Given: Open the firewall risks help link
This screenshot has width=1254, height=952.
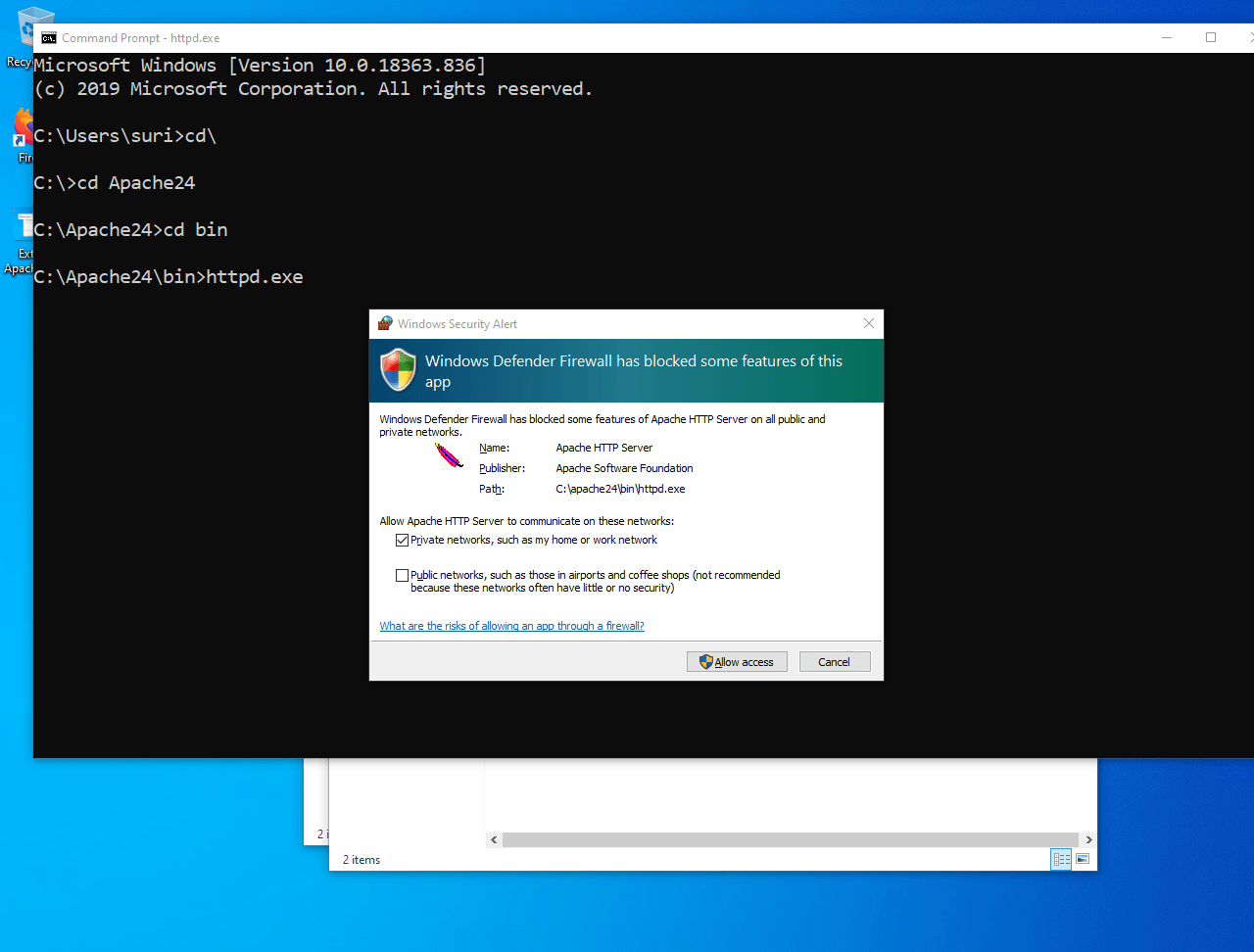Looking at the screenshot, I should [511, 626].
